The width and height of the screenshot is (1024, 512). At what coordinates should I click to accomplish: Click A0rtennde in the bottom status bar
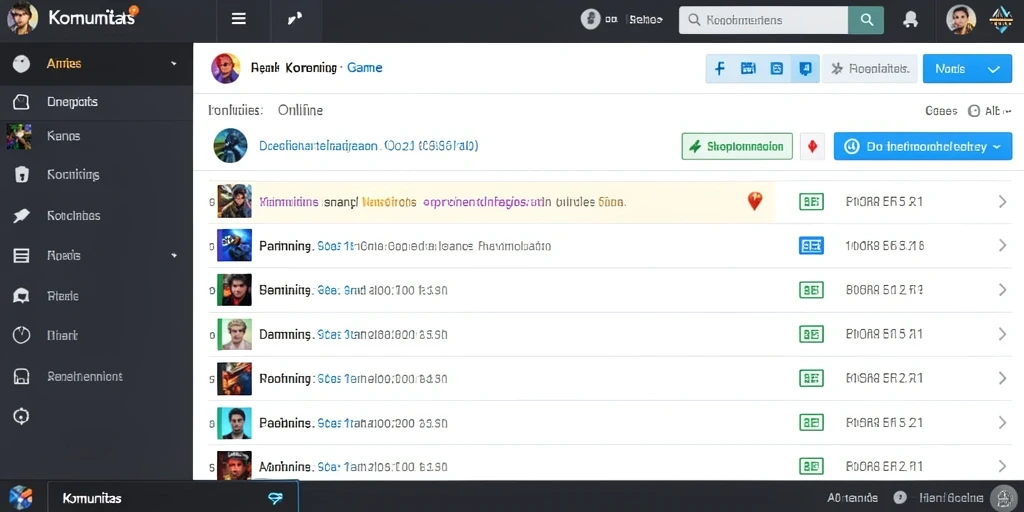click(852, 498)
